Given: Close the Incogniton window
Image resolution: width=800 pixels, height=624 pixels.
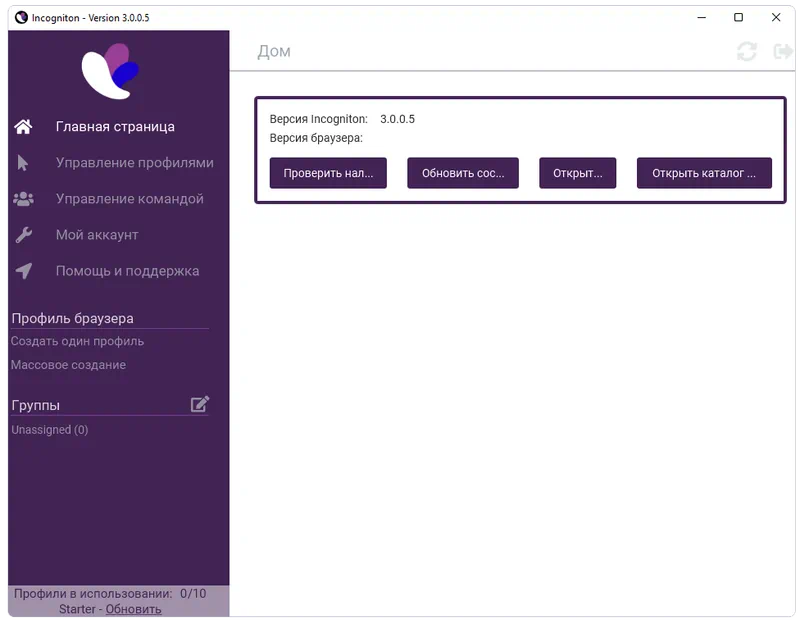Looking at the screenshot, I should 776,18.
